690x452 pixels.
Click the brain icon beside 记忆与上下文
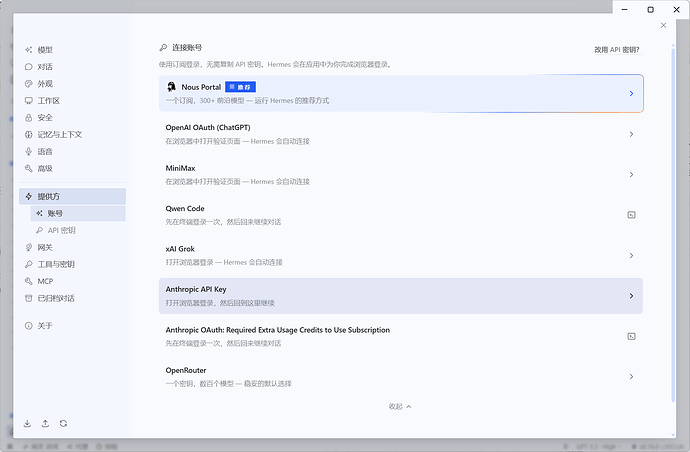coord(29,135)
